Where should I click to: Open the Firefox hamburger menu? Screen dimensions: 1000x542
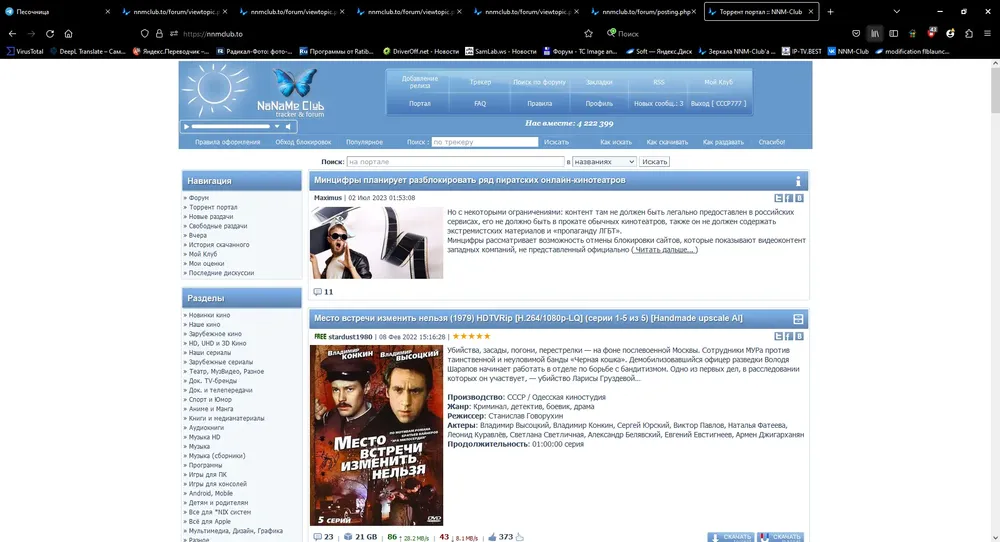point(987,34)
